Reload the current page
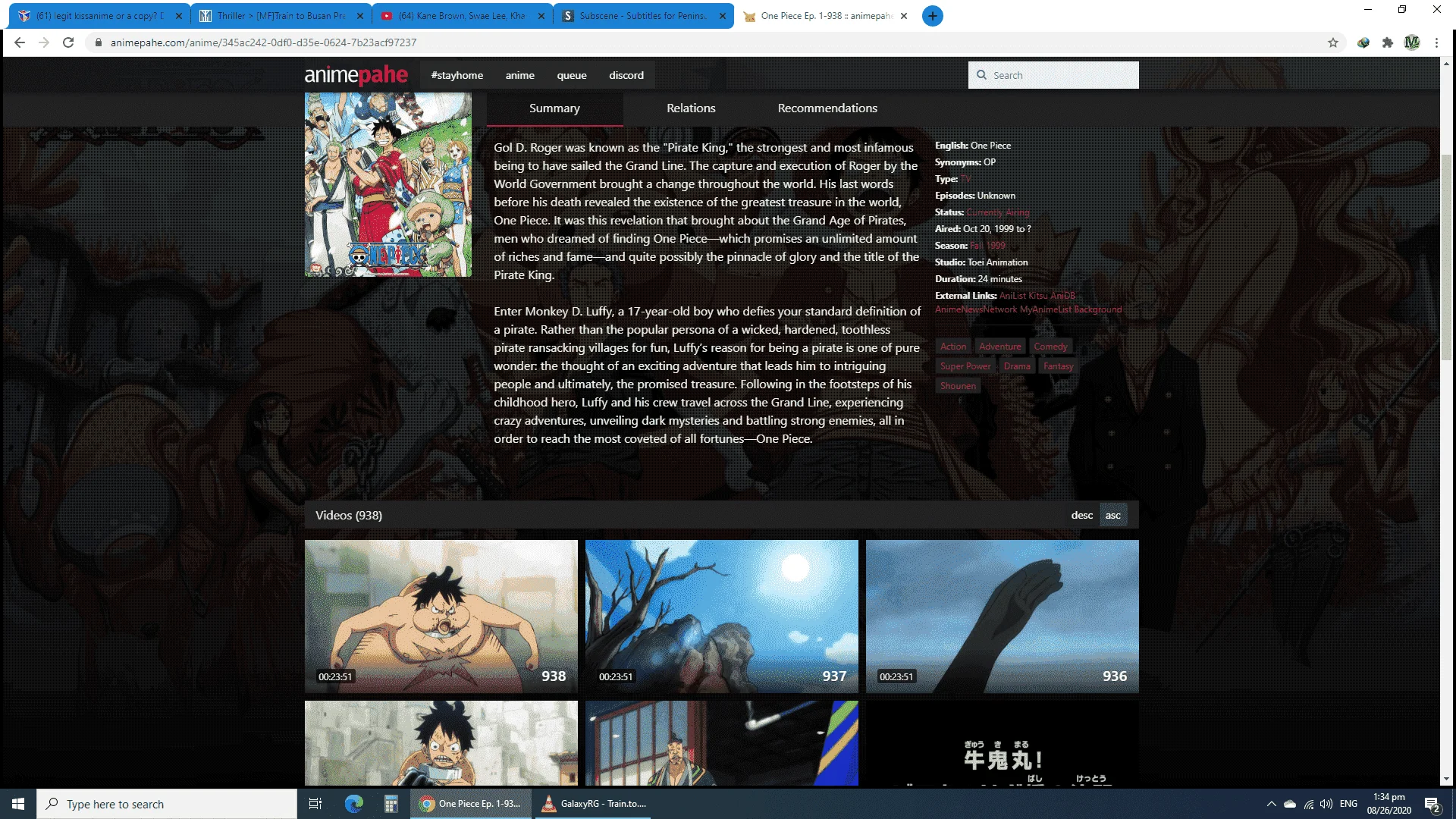Viewport: 1456px width, 819px height. tap(68, 42)
